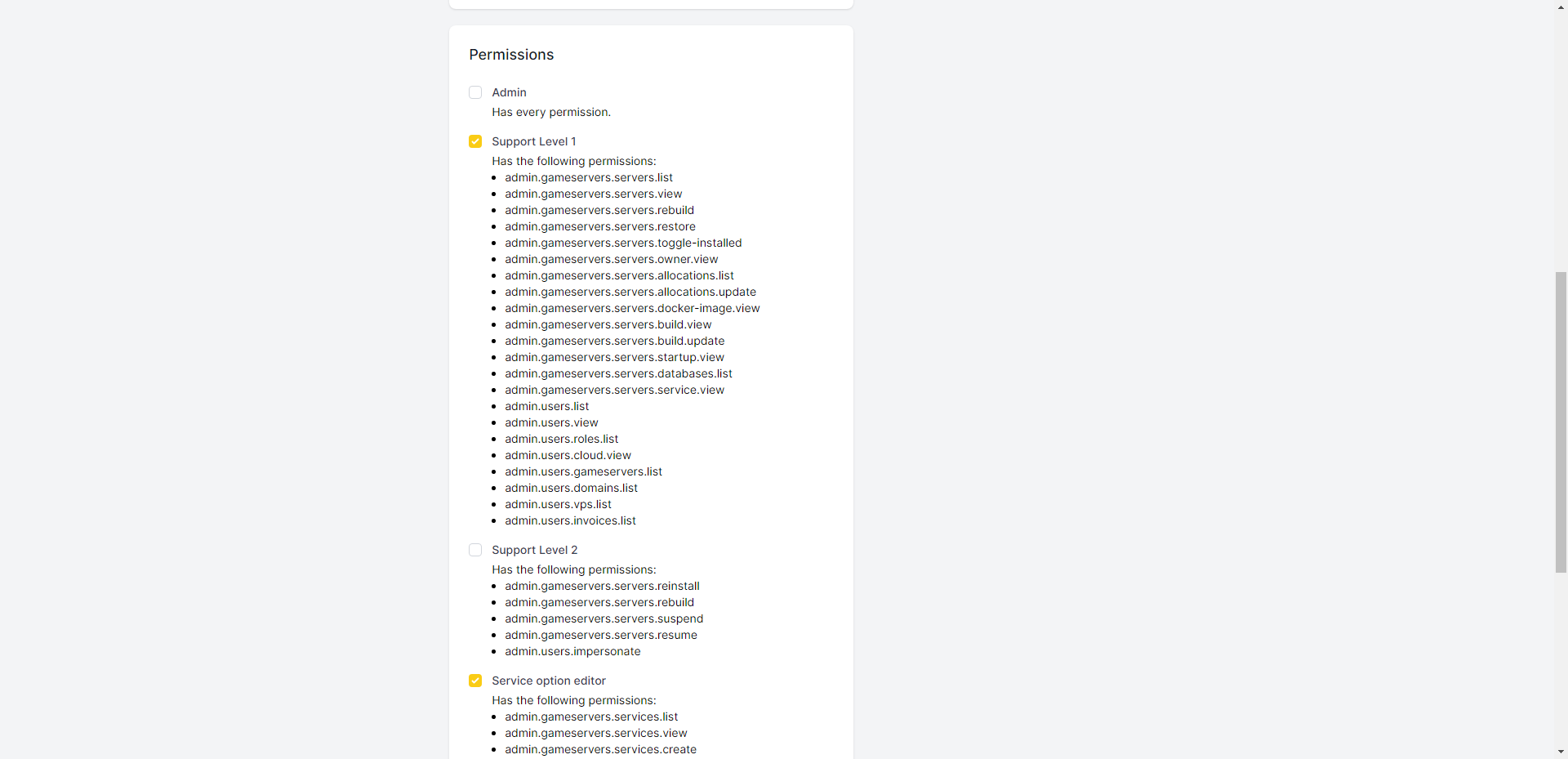Click the scrollbar up arrow

point(1561,7)
